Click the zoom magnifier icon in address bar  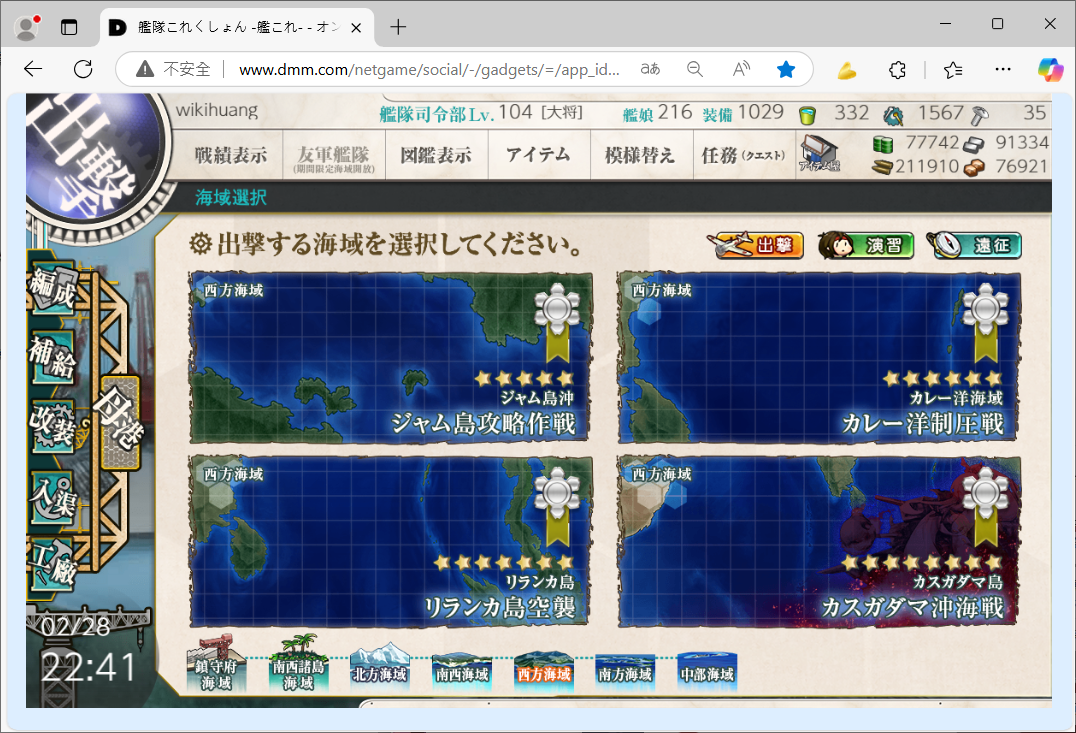click(694, 69)
